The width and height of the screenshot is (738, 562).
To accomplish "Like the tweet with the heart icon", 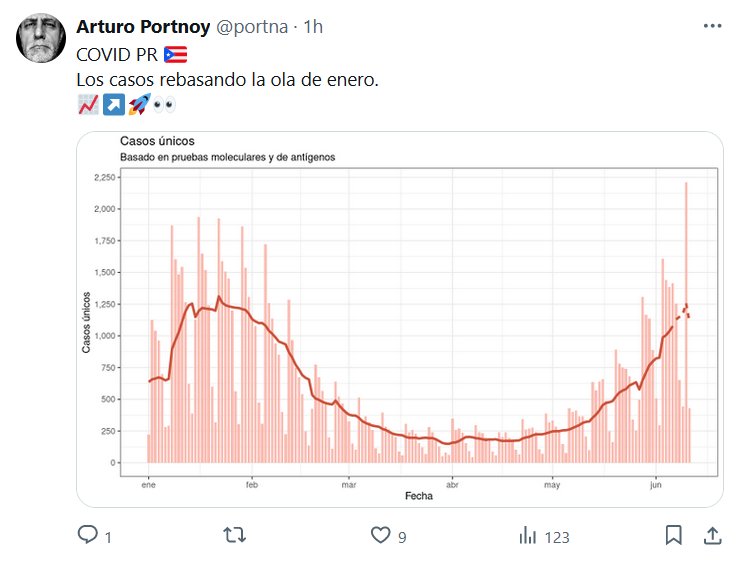I will point(380,536).
